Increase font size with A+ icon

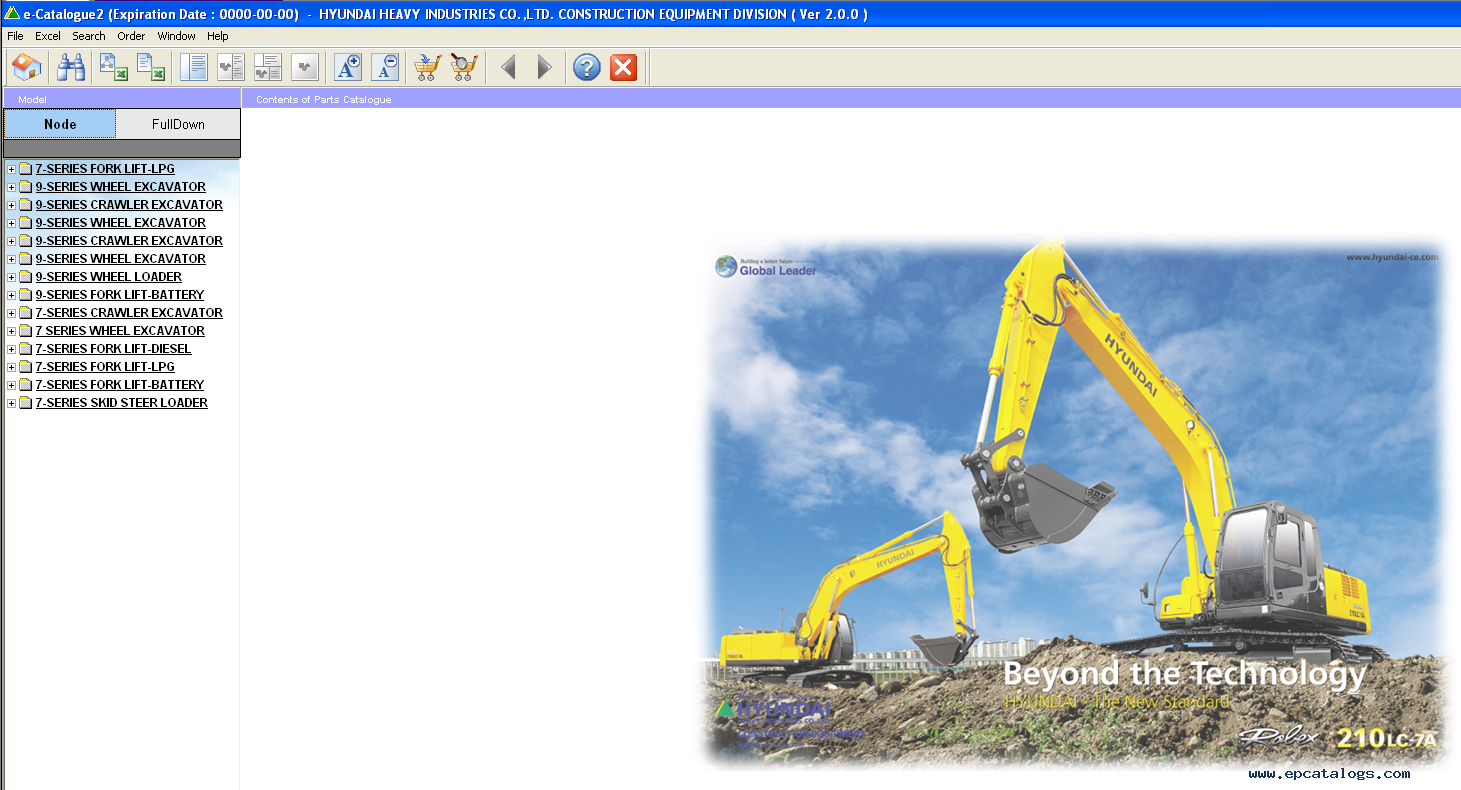click(x=348, y=68)
